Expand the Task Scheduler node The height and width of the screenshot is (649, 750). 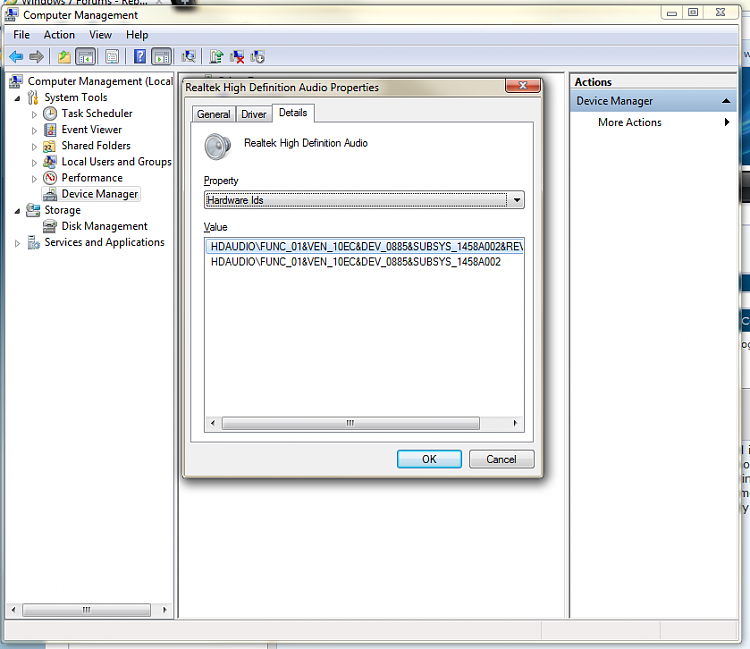[x=34, y=115]
